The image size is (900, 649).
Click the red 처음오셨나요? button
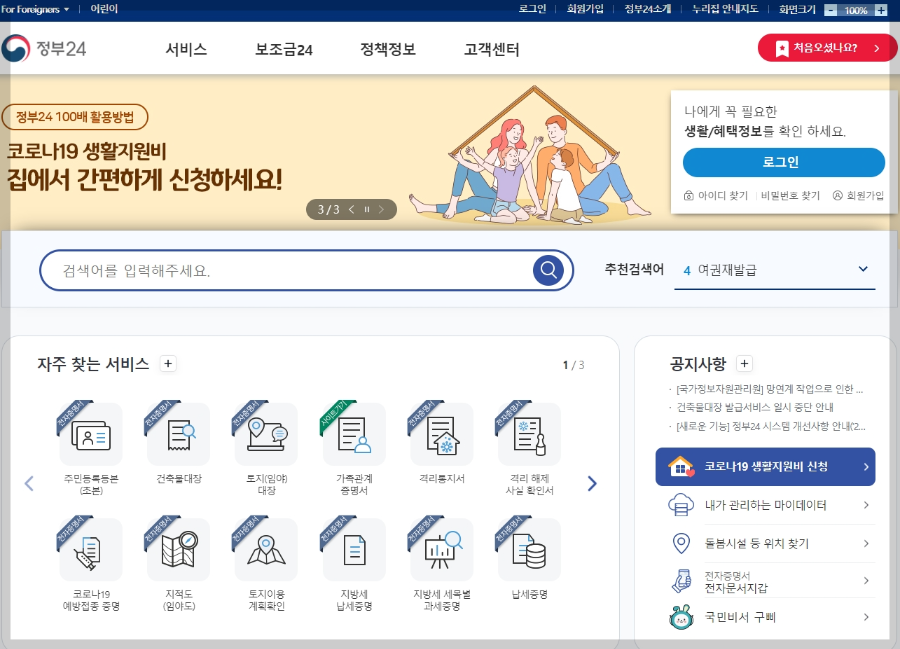click(x=827, y=48)
